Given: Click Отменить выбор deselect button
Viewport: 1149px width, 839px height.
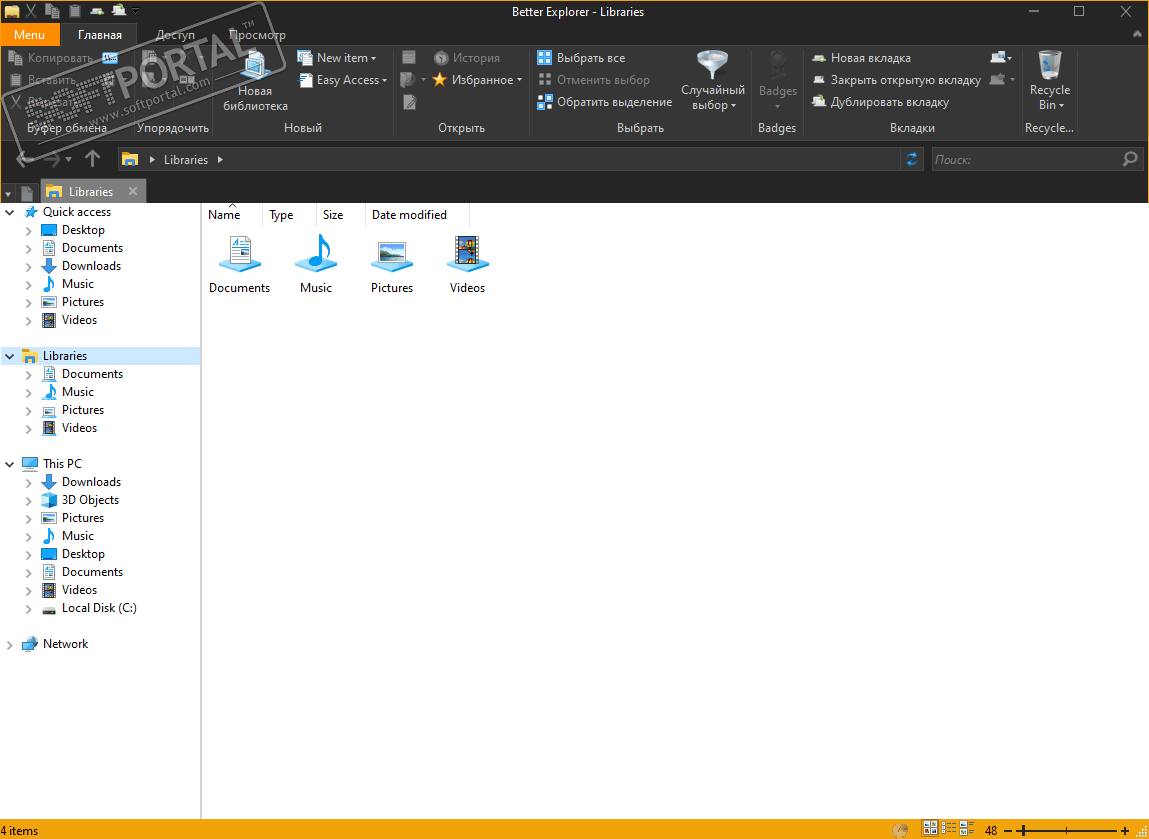Looking at the screenshot, I should pos(594,80).
